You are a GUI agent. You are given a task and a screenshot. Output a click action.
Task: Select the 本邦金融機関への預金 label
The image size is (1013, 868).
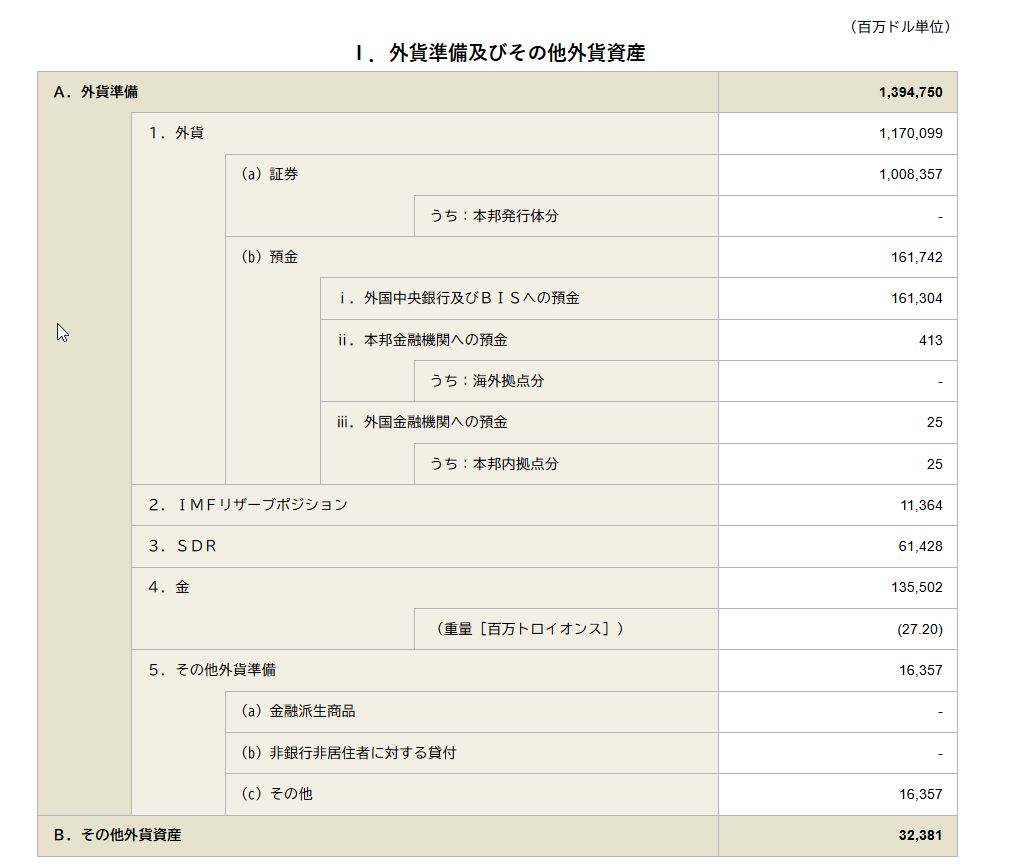[x=422, y=340]
